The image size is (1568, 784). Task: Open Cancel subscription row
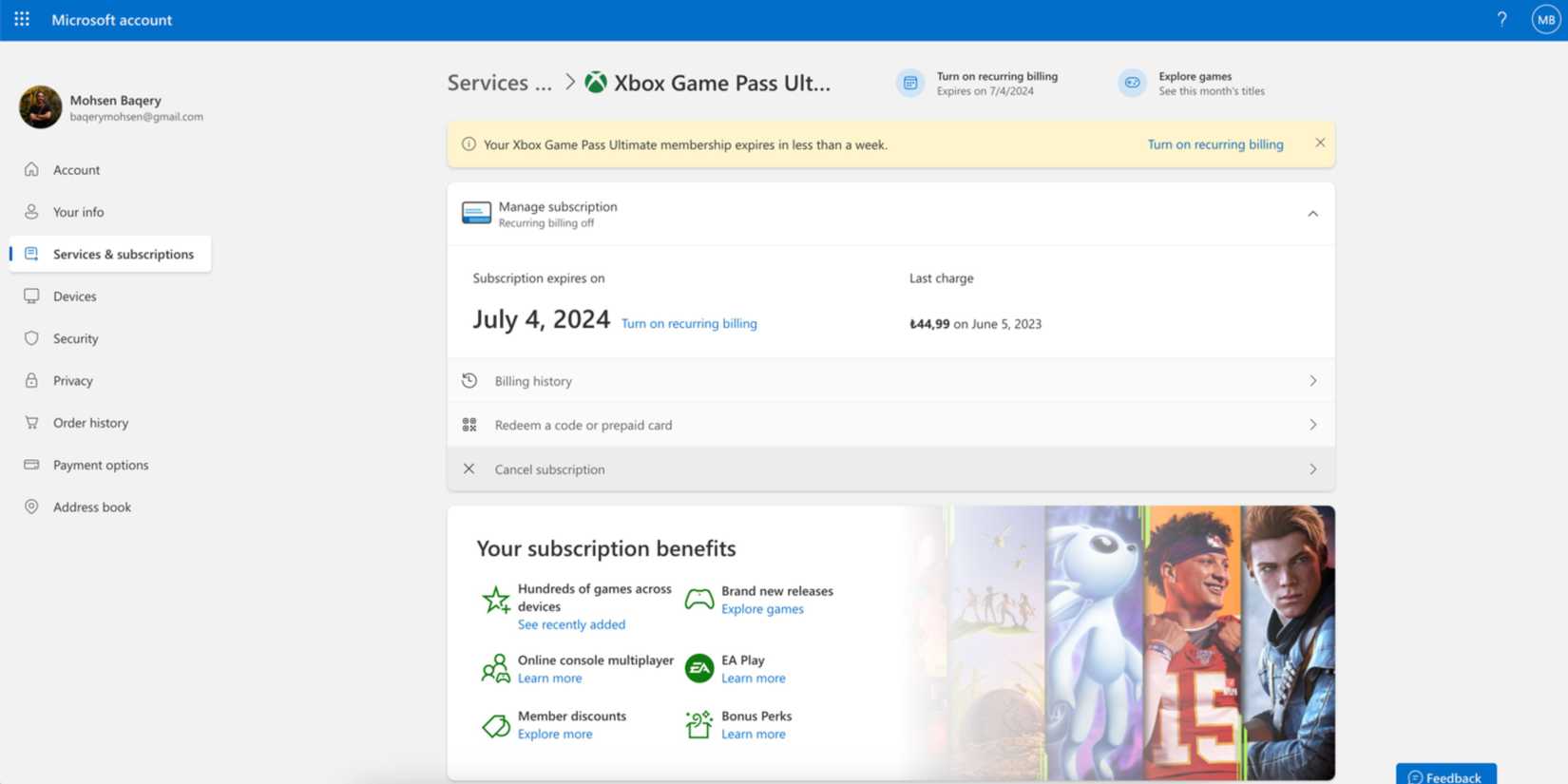pos(890,468)
